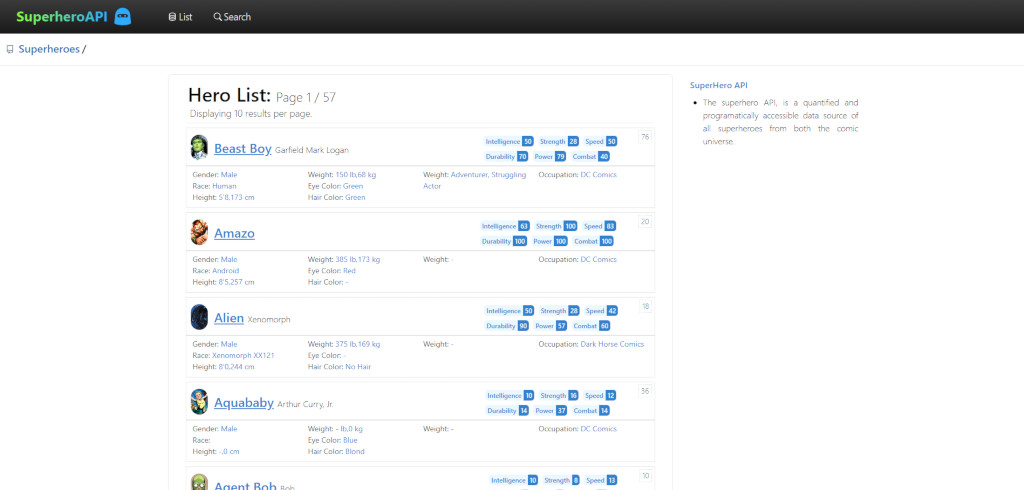This screenshot has width=1024, height=490.
Task: Click Beast Boy's Intelligence 50 badge
Action: 509,142
